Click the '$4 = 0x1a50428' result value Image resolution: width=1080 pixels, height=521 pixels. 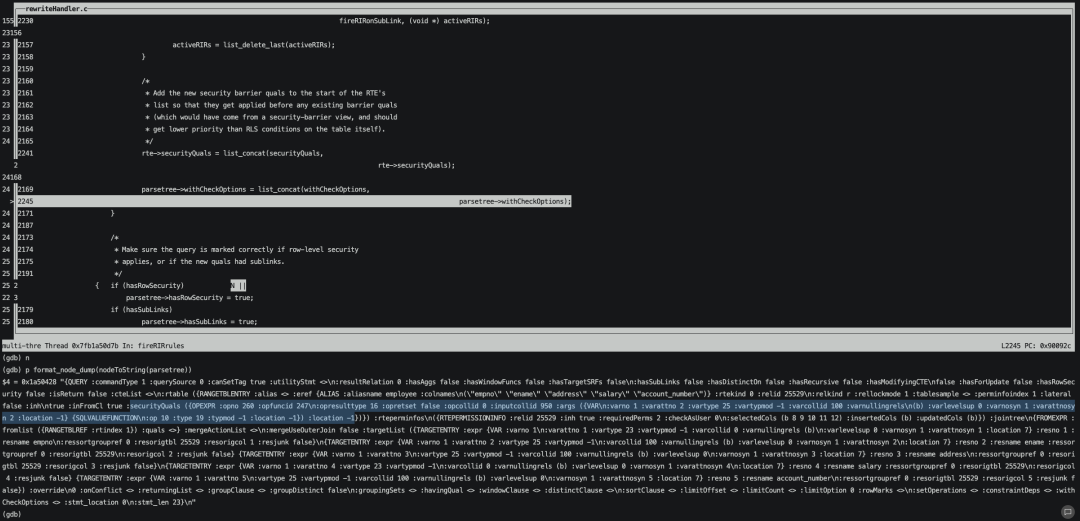30,382
